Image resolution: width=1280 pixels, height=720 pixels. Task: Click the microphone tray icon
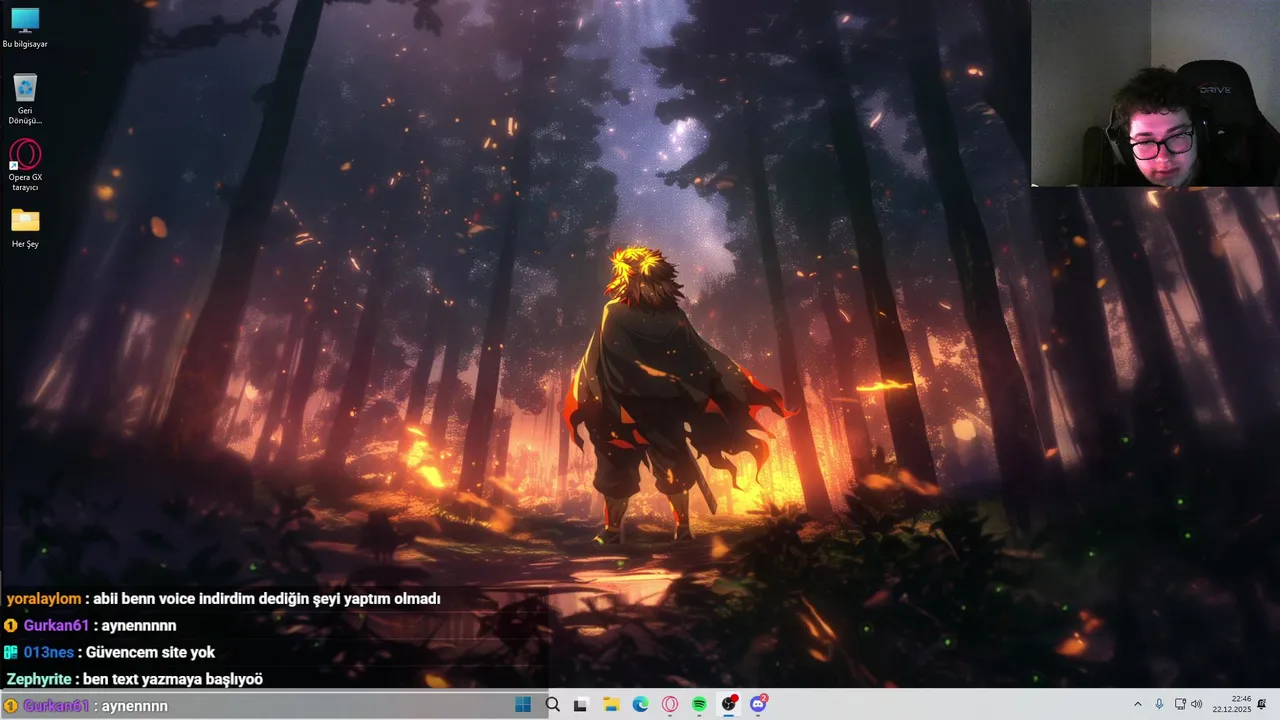[1159, 704]
